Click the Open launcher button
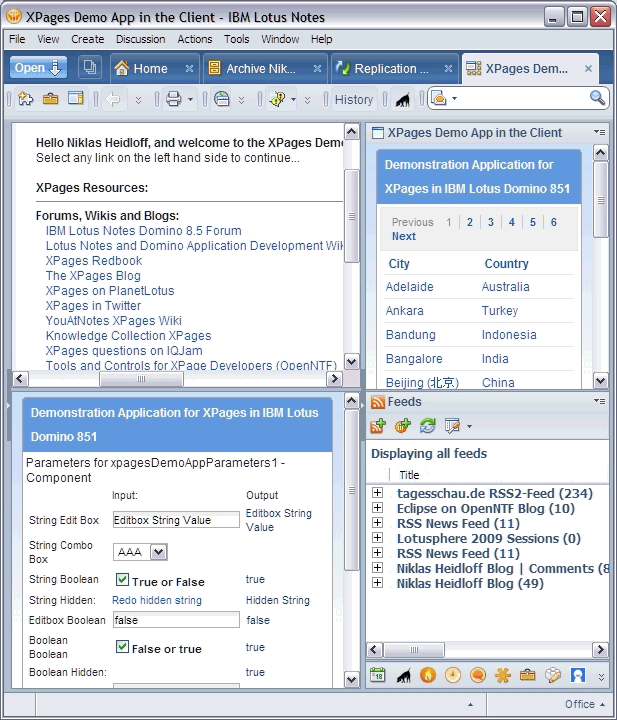Screen dimensions: 617x720 [x=38, y=68]
